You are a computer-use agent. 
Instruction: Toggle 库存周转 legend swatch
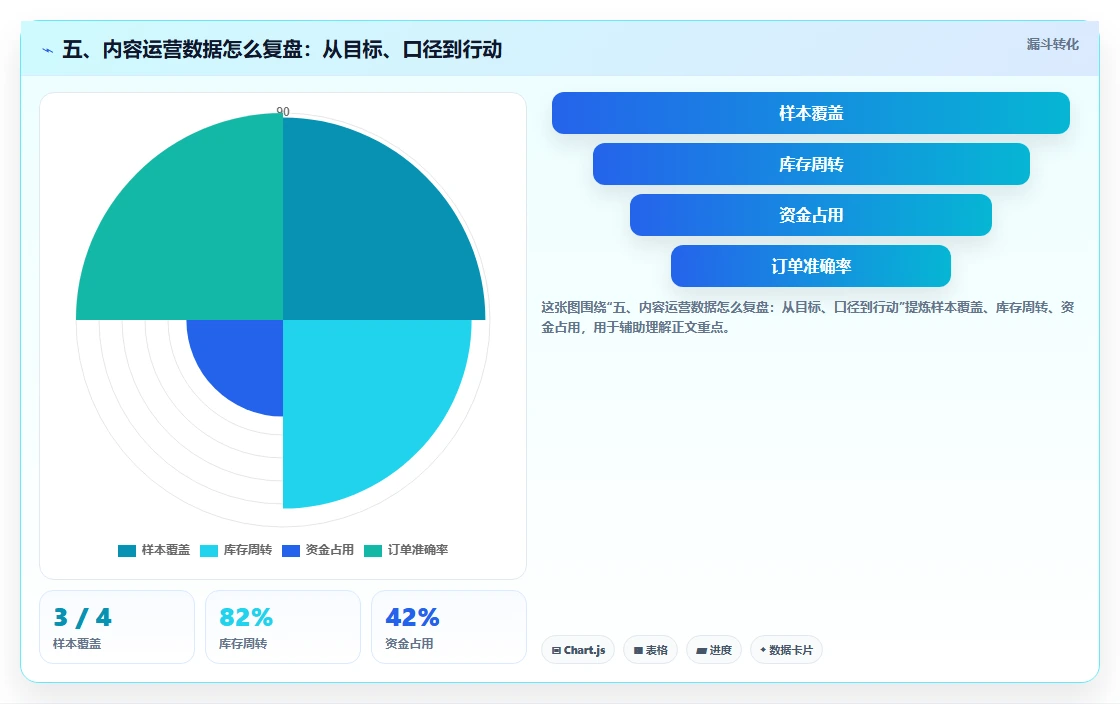pos(209,550)
